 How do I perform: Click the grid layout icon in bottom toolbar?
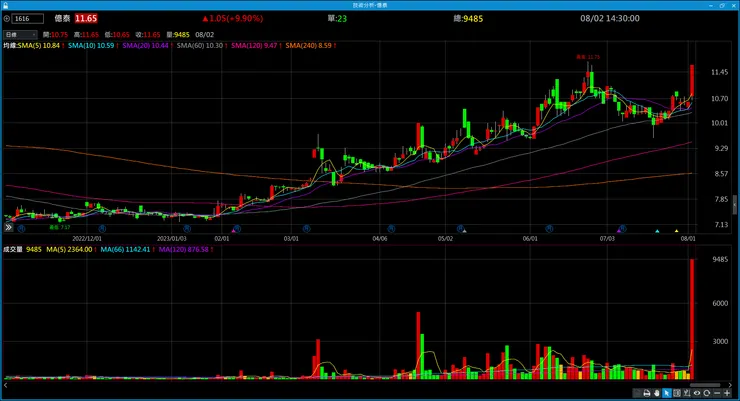[677, 393]
